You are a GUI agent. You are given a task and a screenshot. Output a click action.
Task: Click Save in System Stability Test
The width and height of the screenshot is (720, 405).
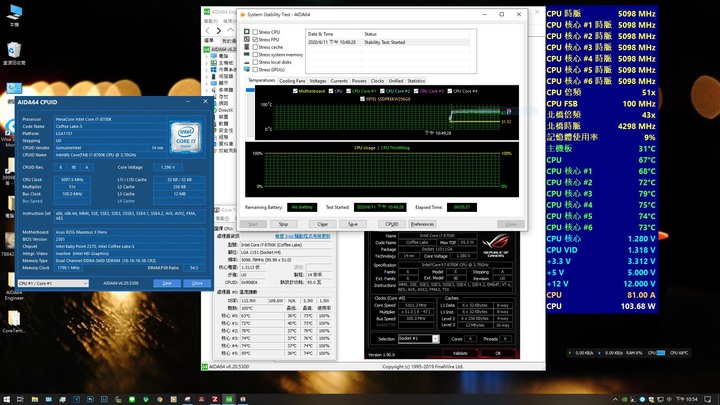tap(353, 224)
